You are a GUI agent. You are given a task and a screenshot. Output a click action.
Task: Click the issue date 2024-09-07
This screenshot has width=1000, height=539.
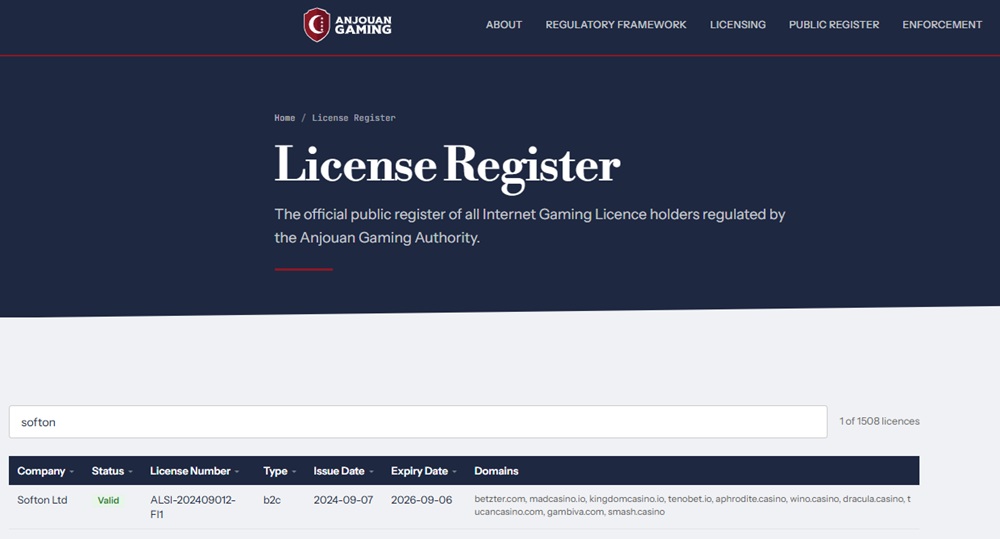[x=343, y=500]
